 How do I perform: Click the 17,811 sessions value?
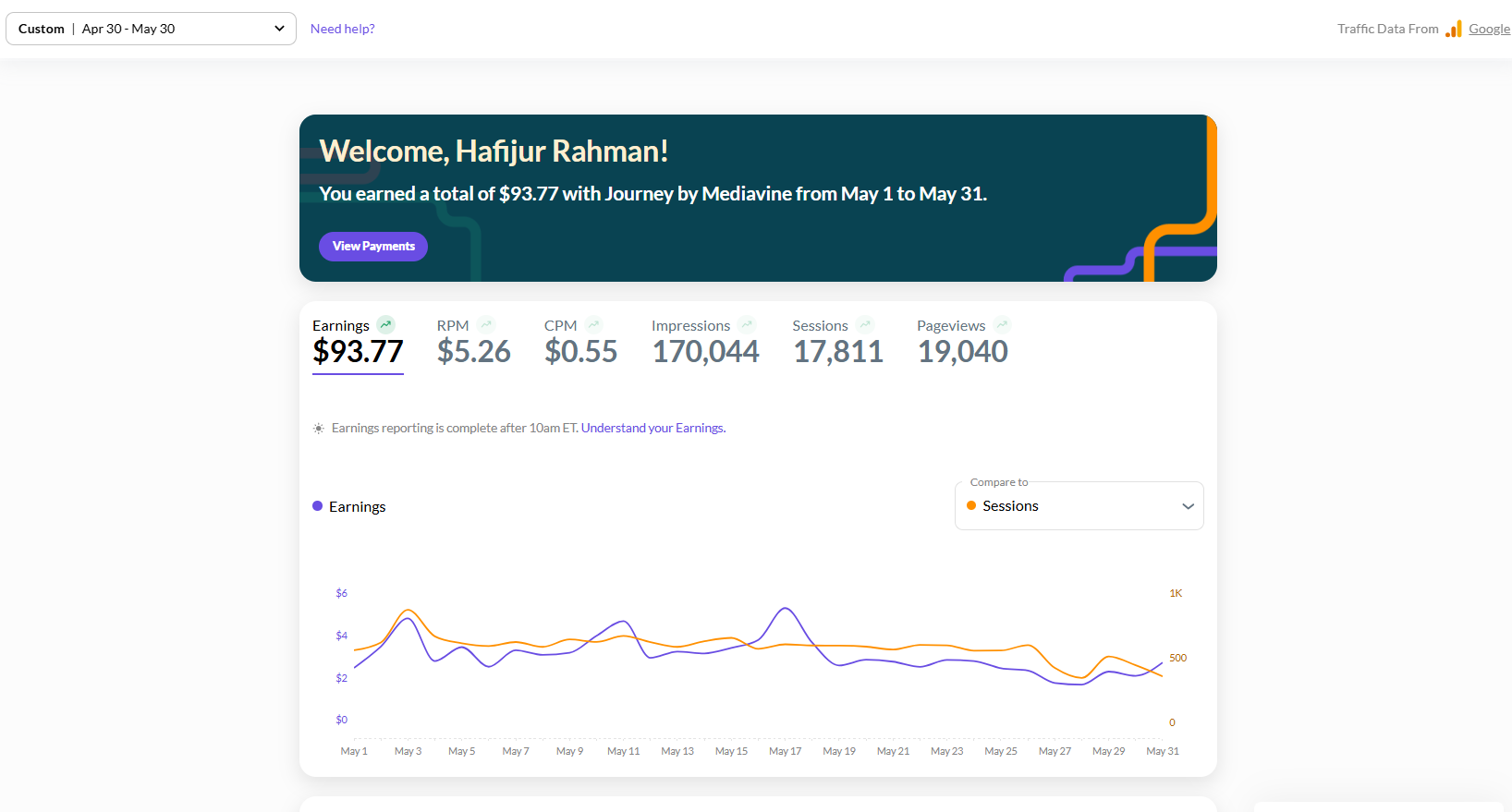[838, 352]
